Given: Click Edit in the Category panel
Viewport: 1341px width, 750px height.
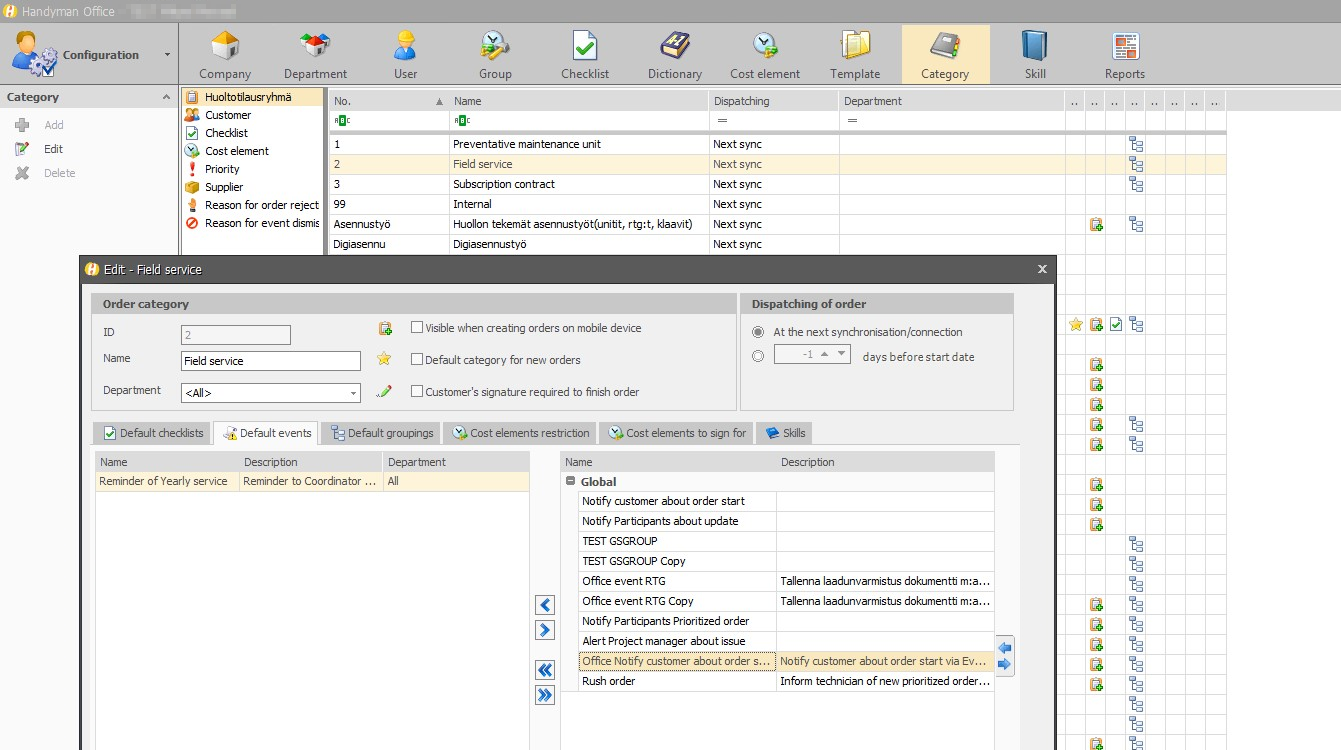Looking at the screenshot, I should [x=53, y=149].
